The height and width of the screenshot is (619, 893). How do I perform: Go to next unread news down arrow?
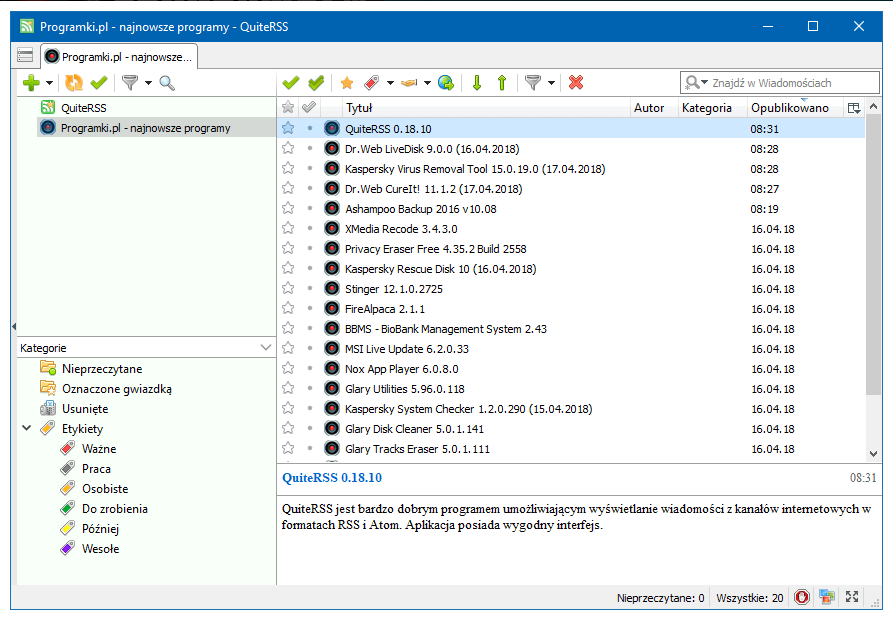point(477,83)
